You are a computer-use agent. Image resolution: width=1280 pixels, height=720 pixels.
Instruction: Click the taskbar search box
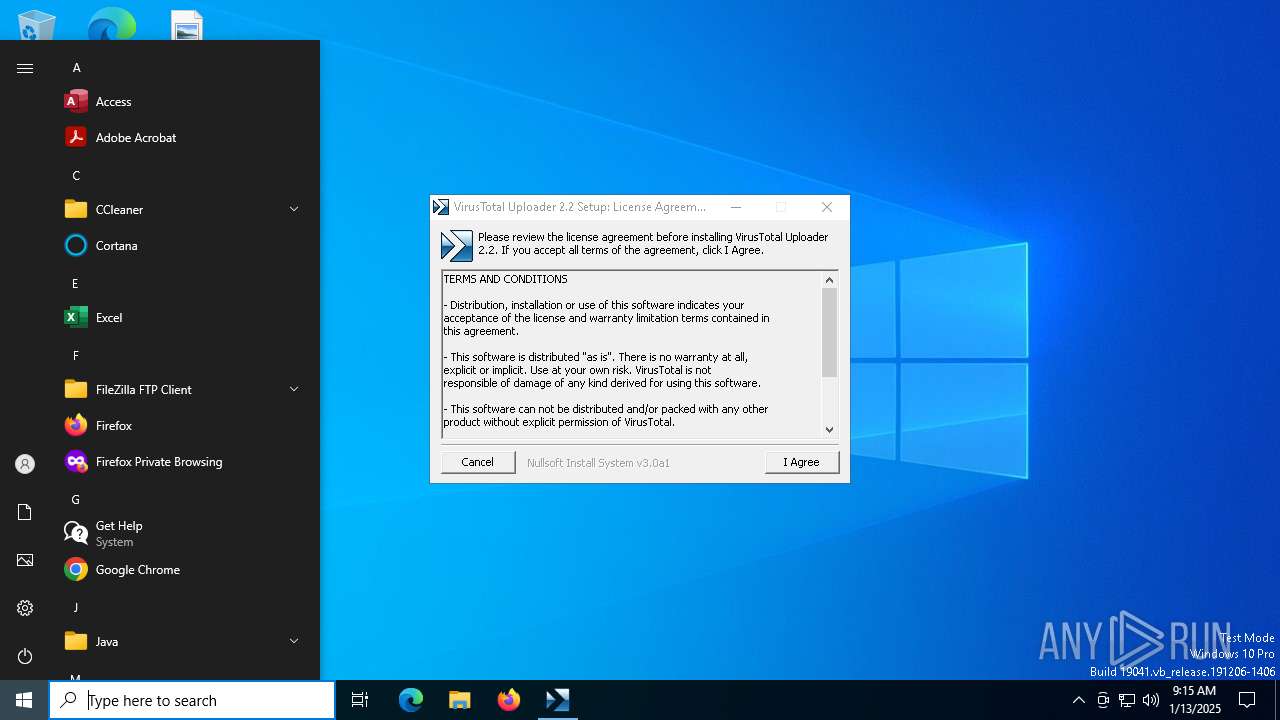pos(192,700)
